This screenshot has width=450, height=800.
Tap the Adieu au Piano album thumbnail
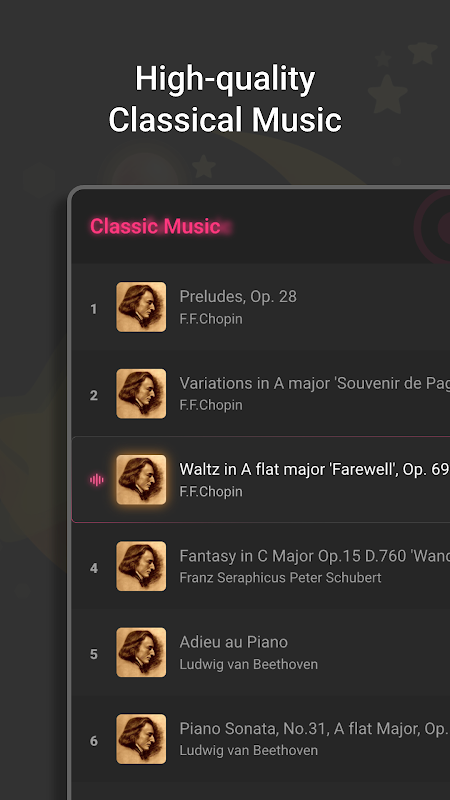[x=141, y=653]
